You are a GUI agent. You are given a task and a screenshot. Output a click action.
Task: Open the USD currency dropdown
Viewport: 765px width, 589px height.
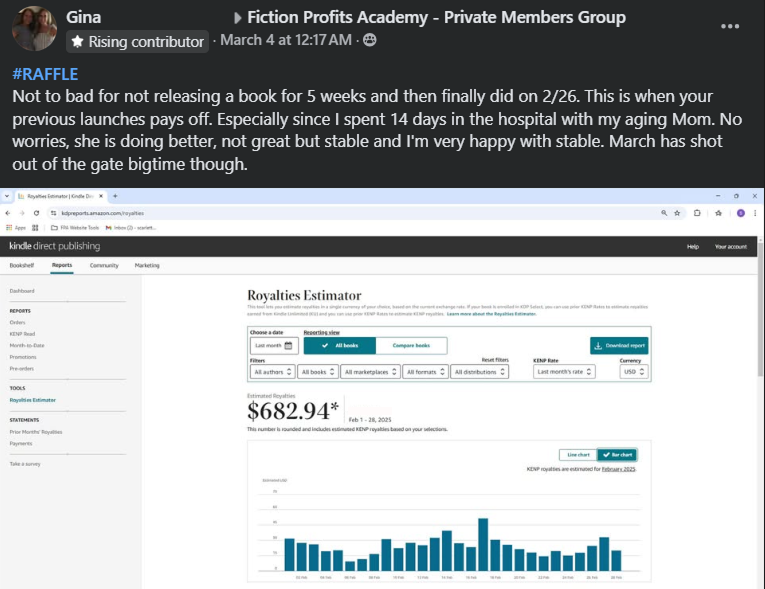tap(633, 371)
